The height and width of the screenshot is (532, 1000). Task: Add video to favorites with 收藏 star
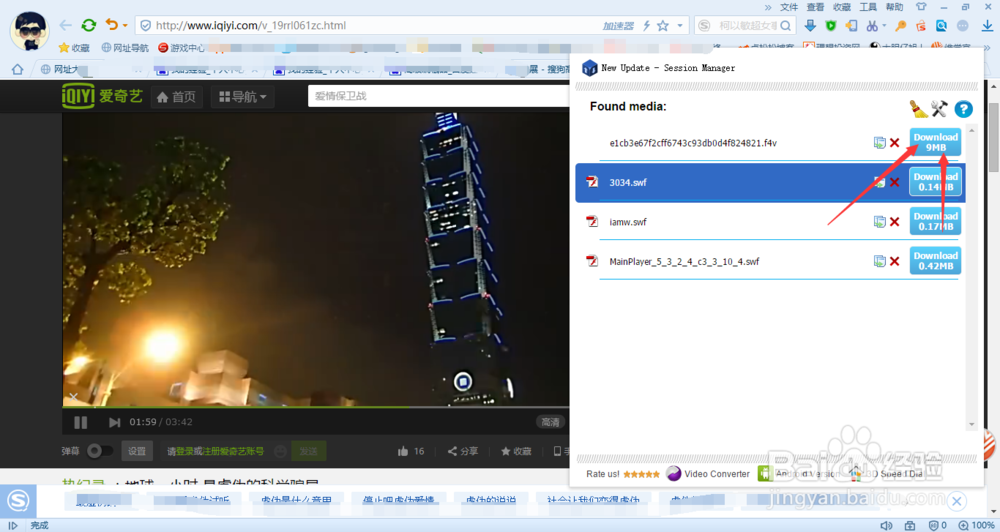coord(516,451)
